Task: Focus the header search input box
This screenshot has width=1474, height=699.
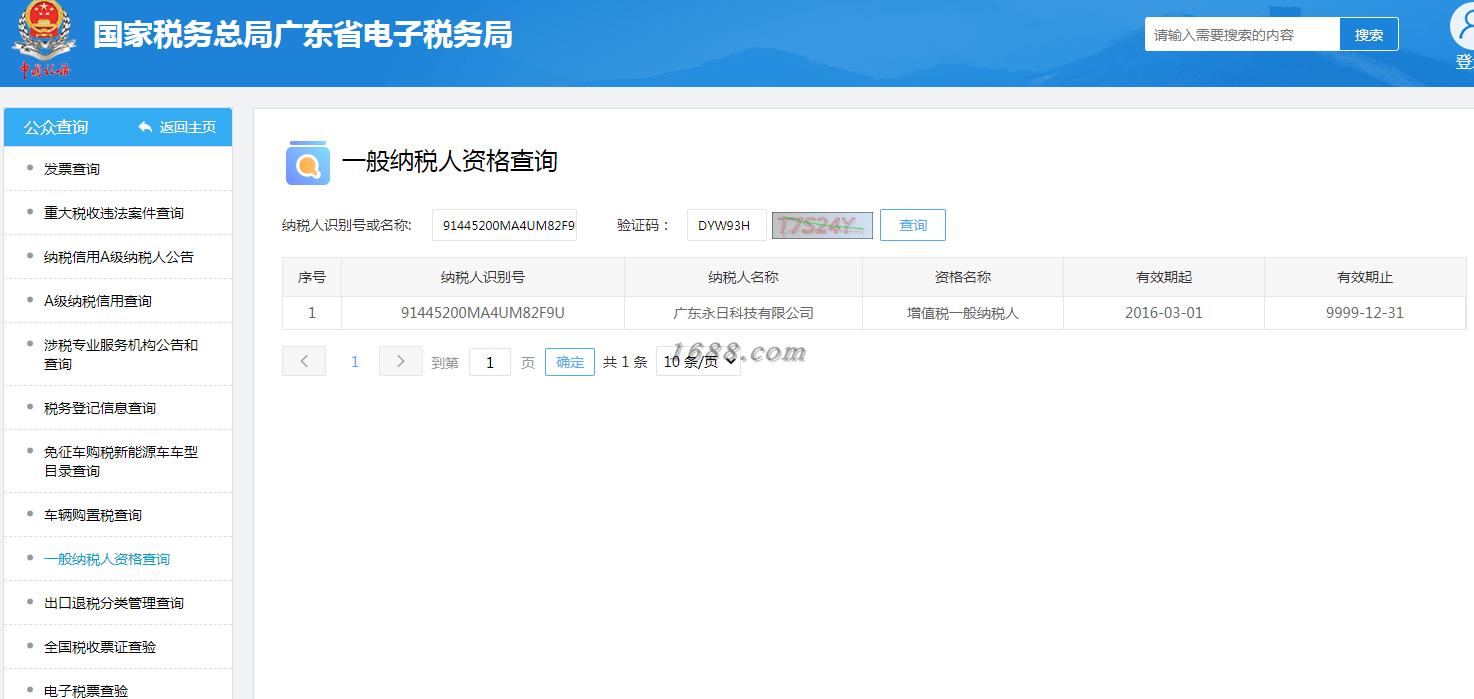Action: click(x=1242, y=34)
